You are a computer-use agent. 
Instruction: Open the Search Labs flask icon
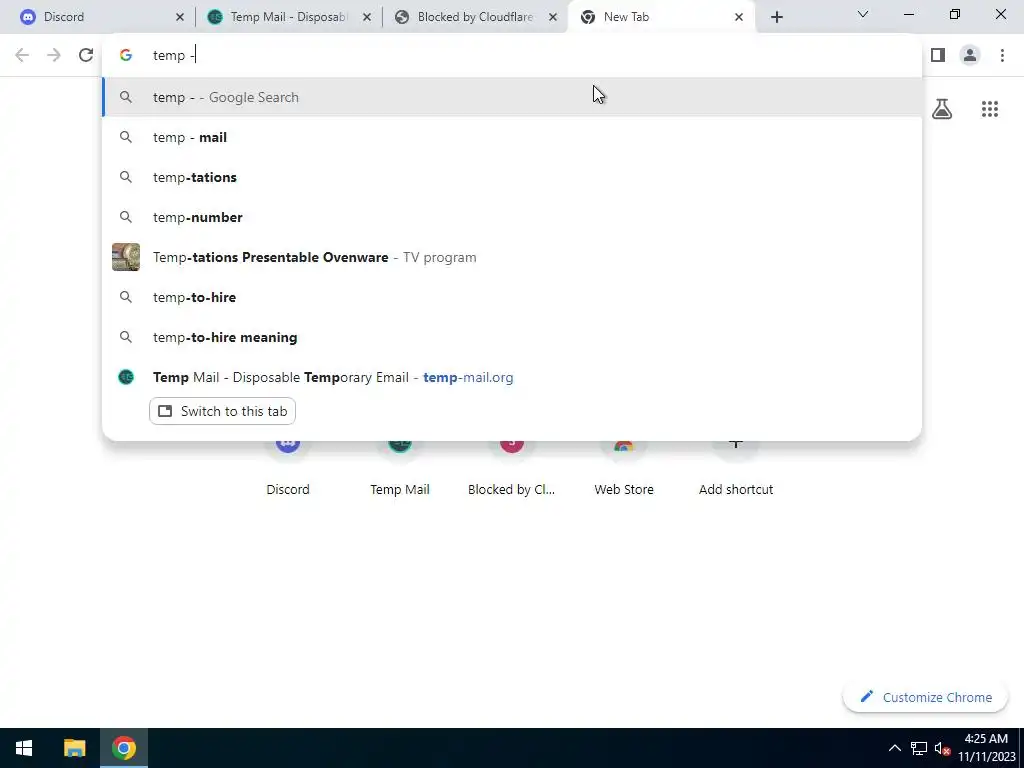pos(942,109)
